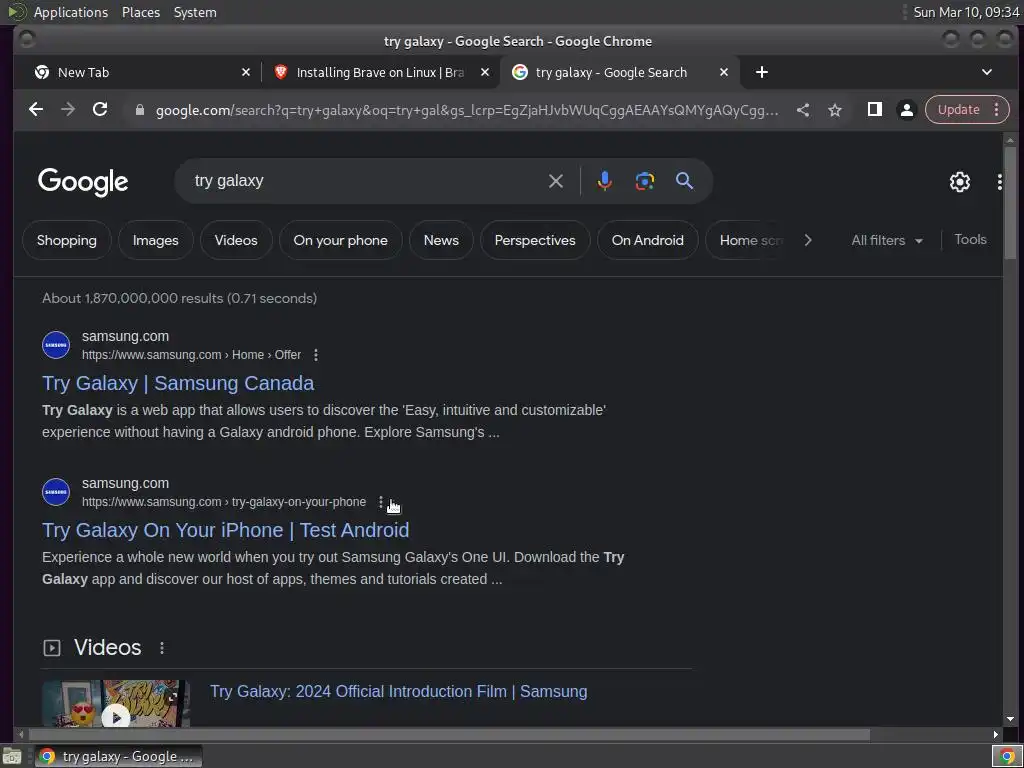Click Samsung favicon of second result
This screenshot has width=1024, height=768.
[x=56, y=492]
